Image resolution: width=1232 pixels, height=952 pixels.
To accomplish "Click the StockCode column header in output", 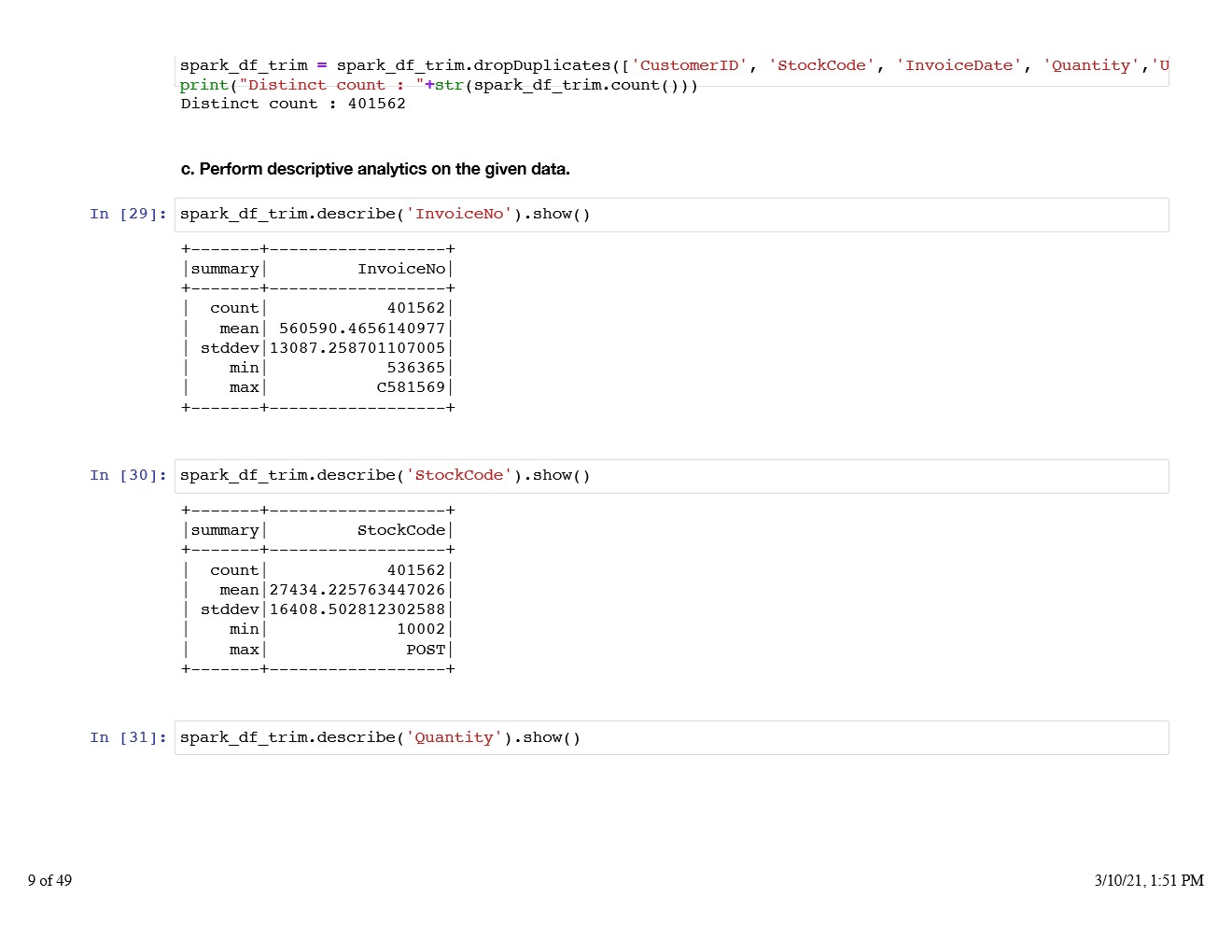I will [401, 530].
